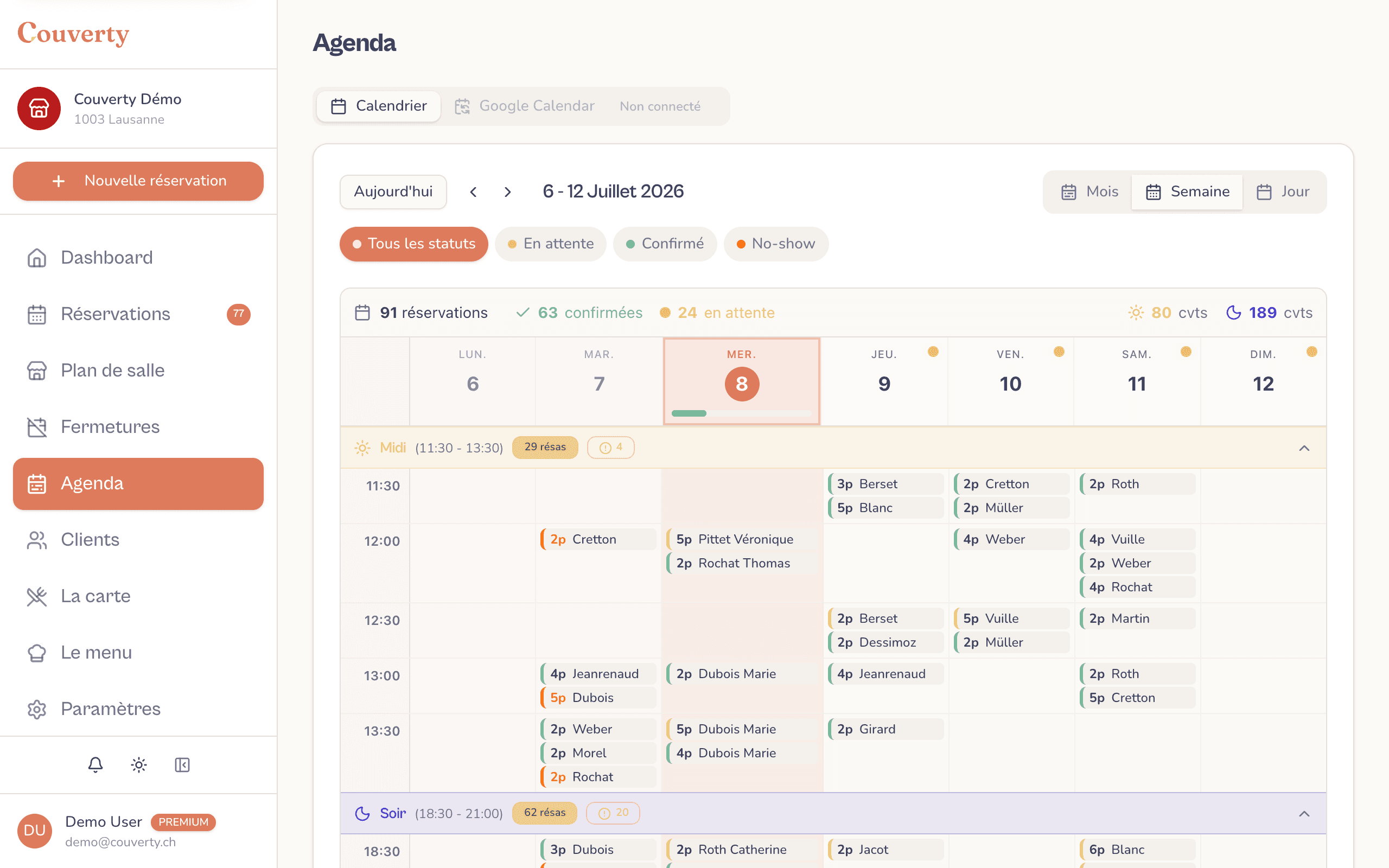The height and width of the screenshot is (868, 1389).
Task: Click the sun icon beside 80 cvts
Action: [x=1136, y=312]
